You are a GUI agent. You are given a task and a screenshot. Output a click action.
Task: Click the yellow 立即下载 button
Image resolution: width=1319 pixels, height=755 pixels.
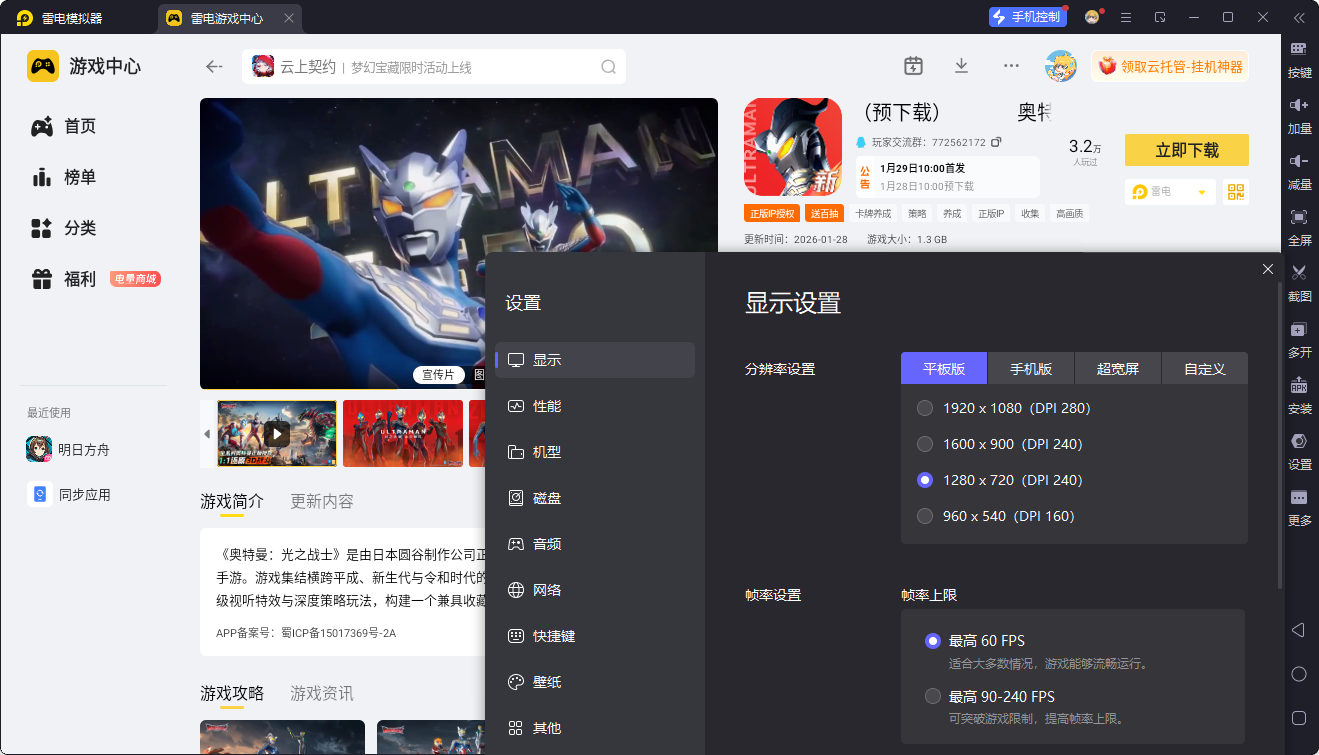(1187, 150)
